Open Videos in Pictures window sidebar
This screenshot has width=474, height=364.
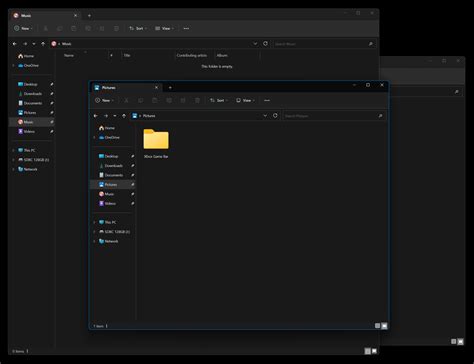point(107,203)
